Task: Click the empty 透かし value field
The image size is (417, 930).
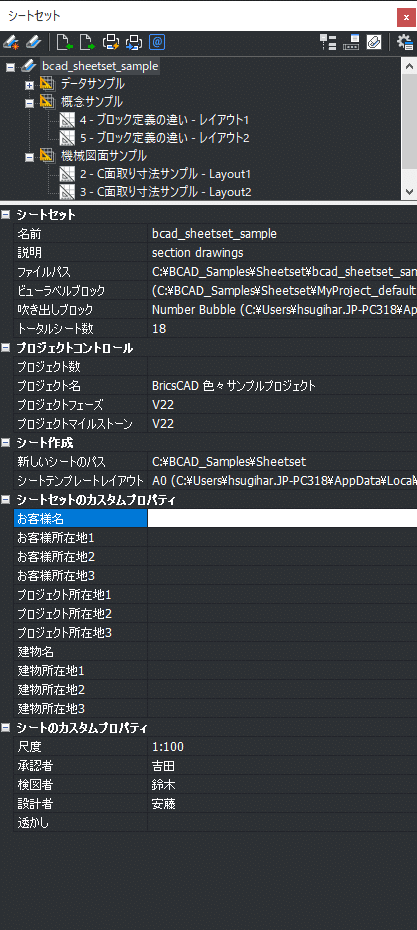Action: coord(282,822)
